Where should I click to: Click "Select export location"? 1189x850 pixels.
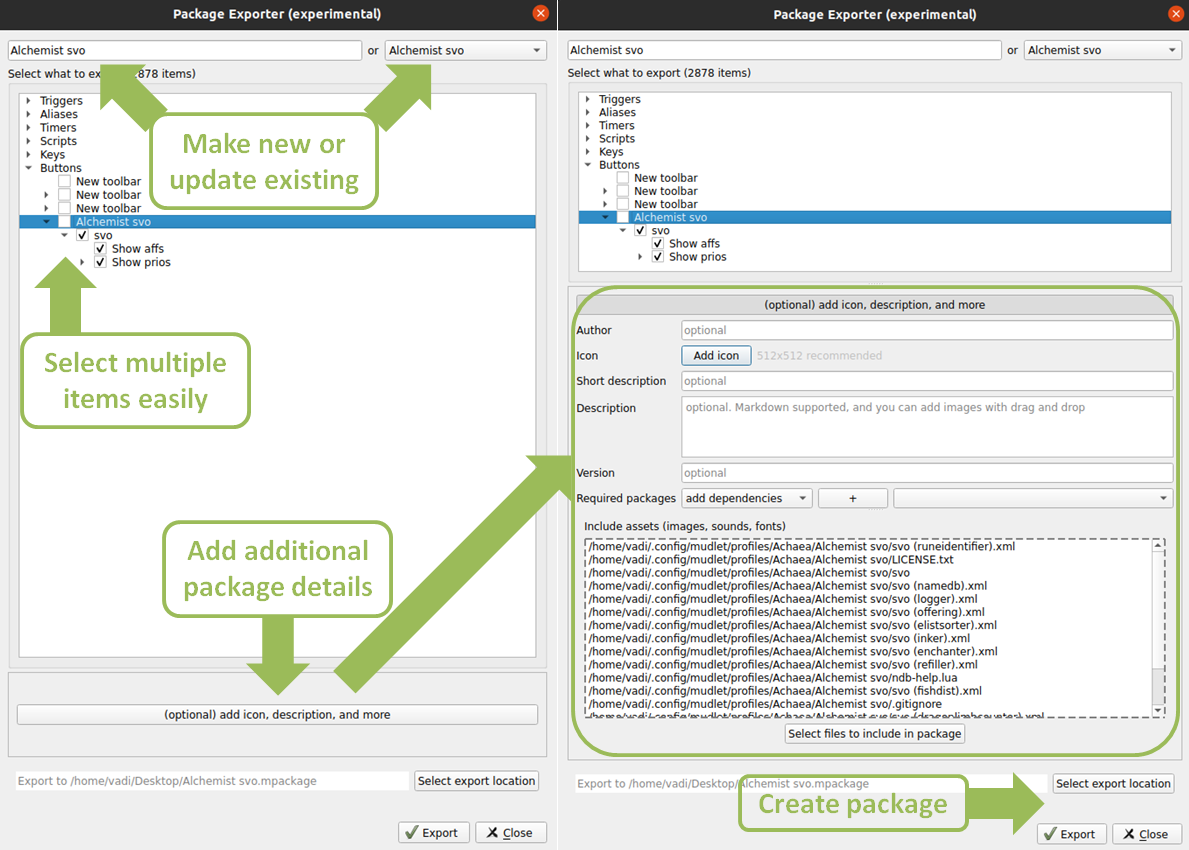[1113, 783]
